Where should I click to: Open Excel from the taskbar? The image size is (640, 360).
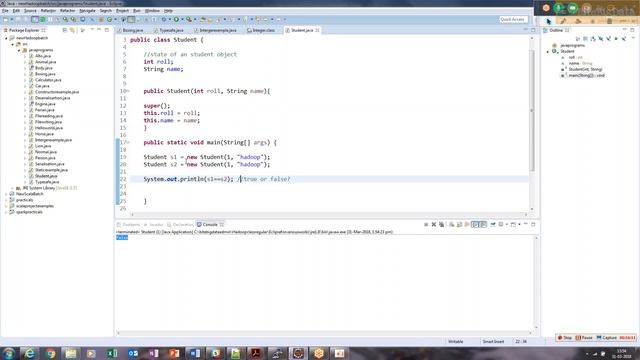tap(112, 353)
